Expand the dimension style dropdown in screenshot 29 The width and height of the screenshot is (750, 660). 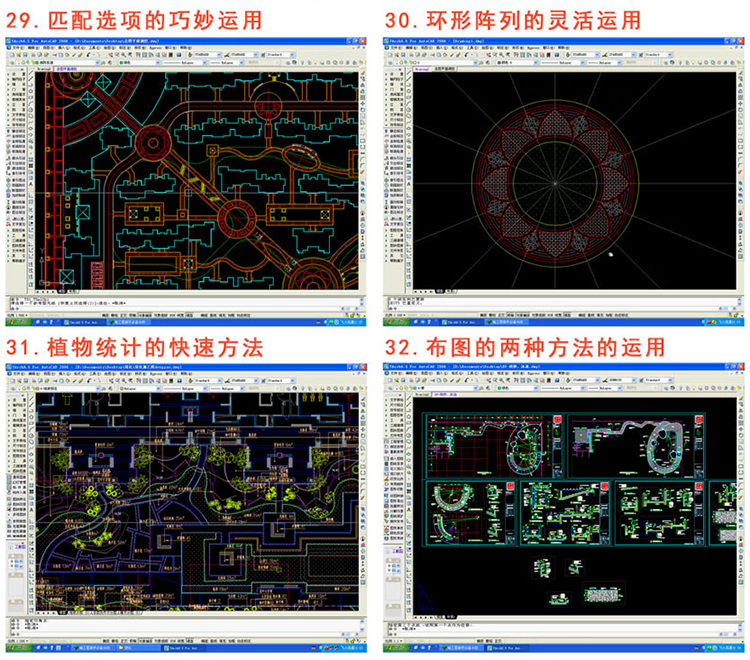click(x=255, y=55)
